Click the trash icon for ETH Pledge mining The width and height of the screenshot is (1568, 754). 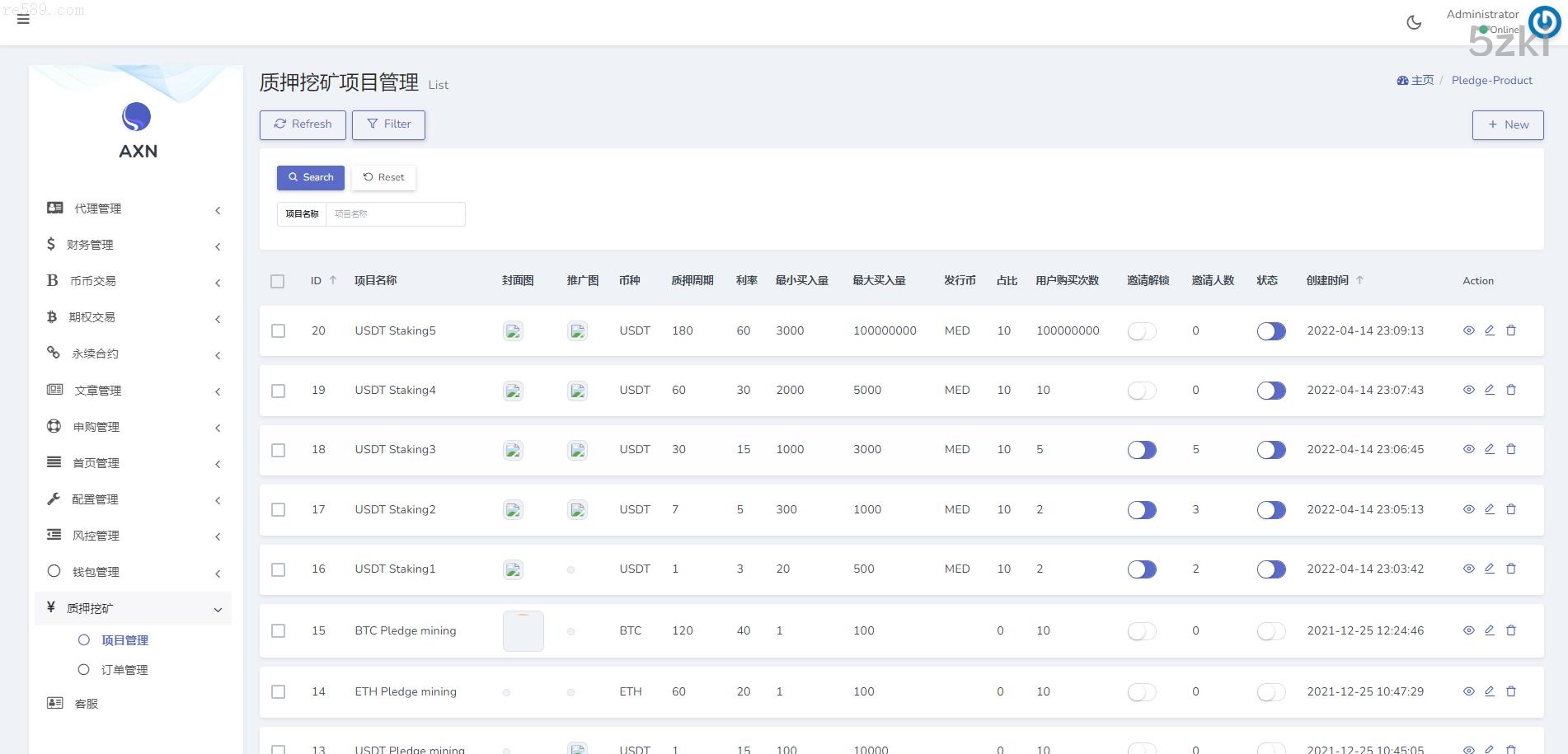pos(1511,691)
